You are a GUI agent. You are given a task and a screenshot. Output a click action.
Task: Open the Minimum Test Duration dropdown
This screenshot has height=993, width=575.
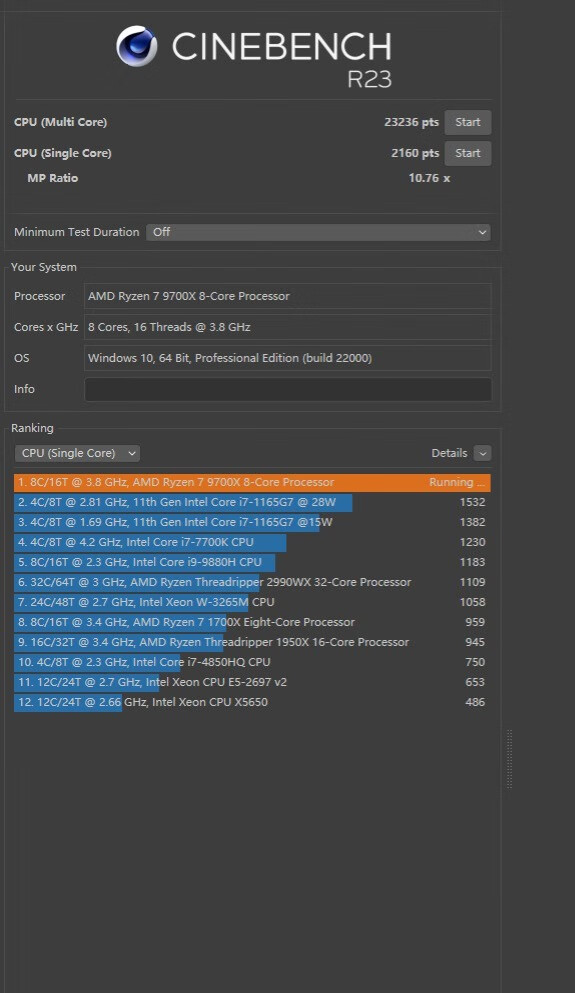[x=318, y=232]
